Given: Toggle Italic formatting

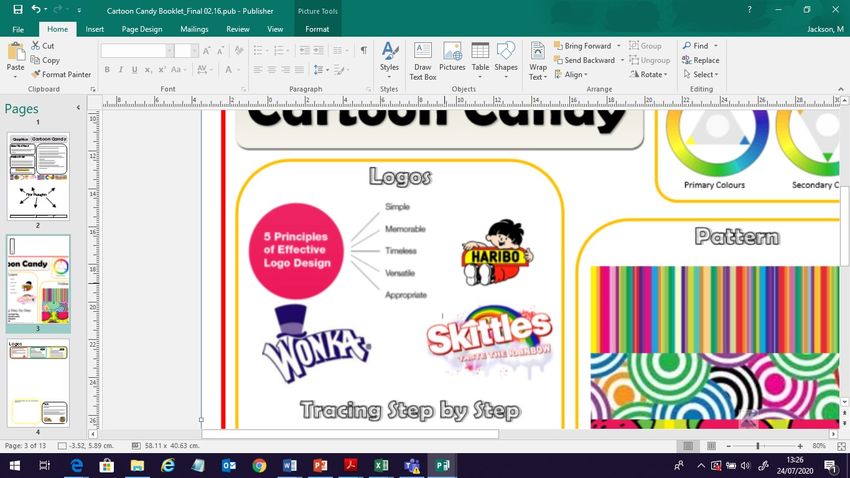Looking at the screenshot, I should pyautogui.click(x=120, y=69).
